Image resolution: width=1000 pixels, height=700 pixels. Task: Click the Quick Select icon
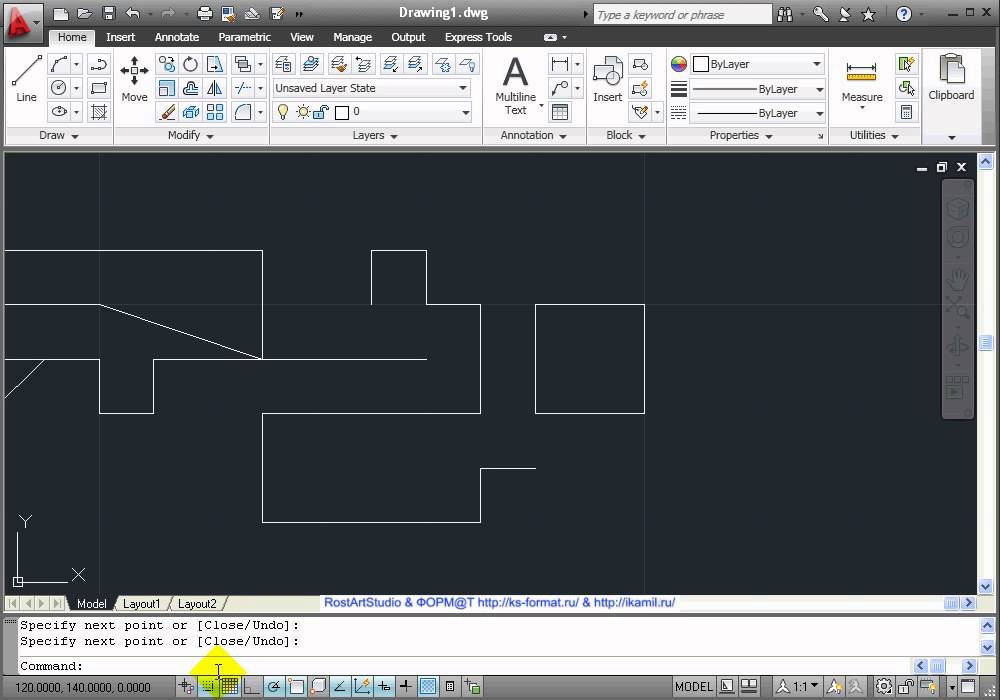pyautogui.click(x=906, y=64)
